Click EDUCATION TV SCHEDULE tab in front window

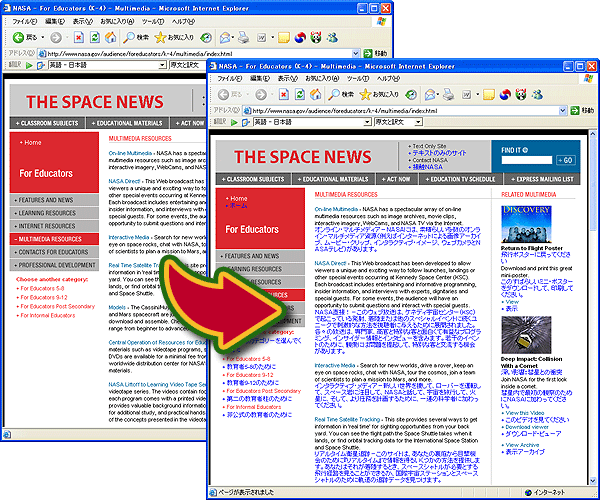click(460, 179)
